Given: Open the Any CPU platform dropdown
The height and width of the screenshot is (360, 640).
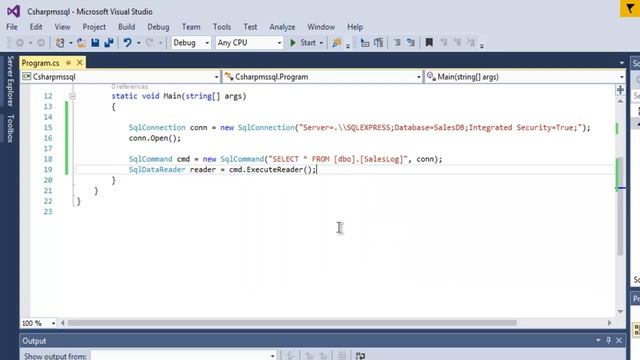Looking at the screenshot, I should click(x=249, y=42).
